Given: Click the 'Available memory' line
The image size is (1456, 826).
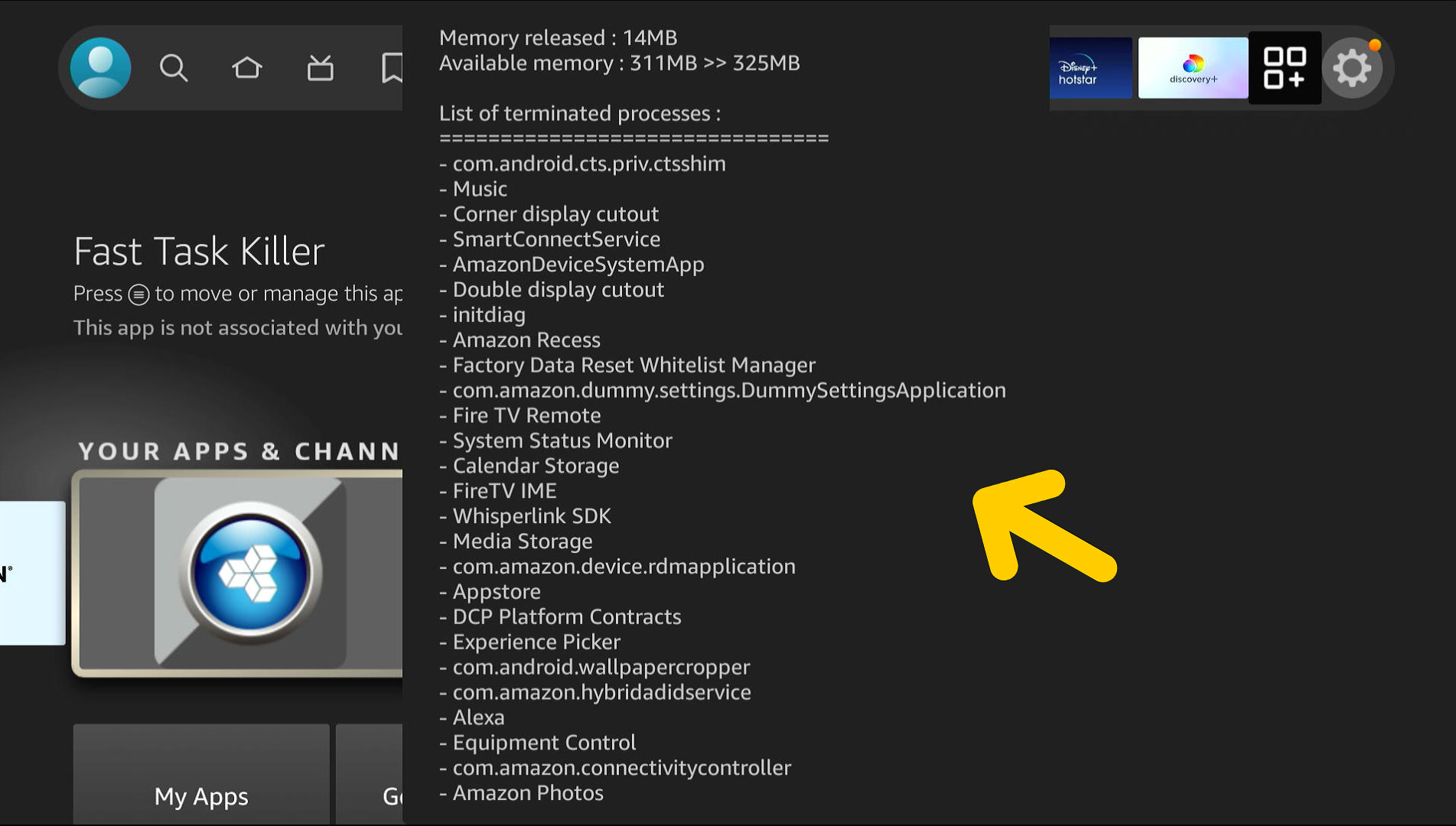Looking at the screenshot, I should [619, 63].
